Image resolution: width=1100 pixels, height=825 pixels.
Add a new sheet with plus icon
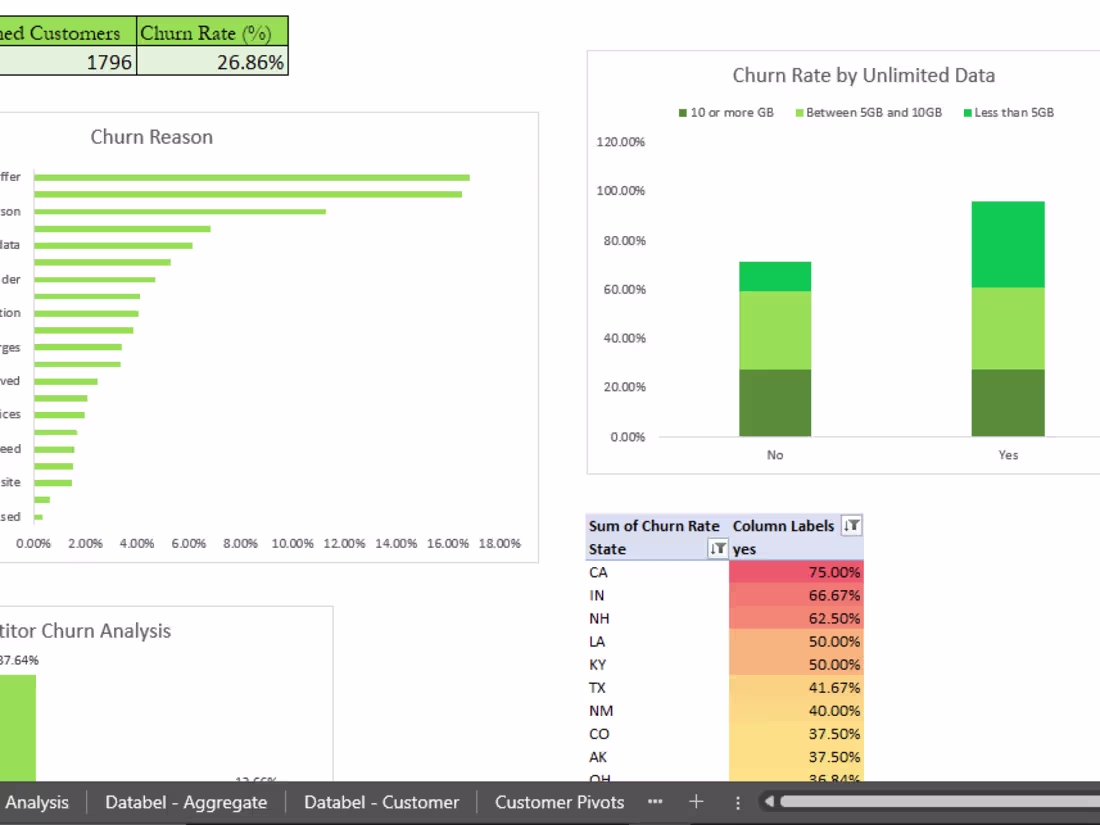696,802
